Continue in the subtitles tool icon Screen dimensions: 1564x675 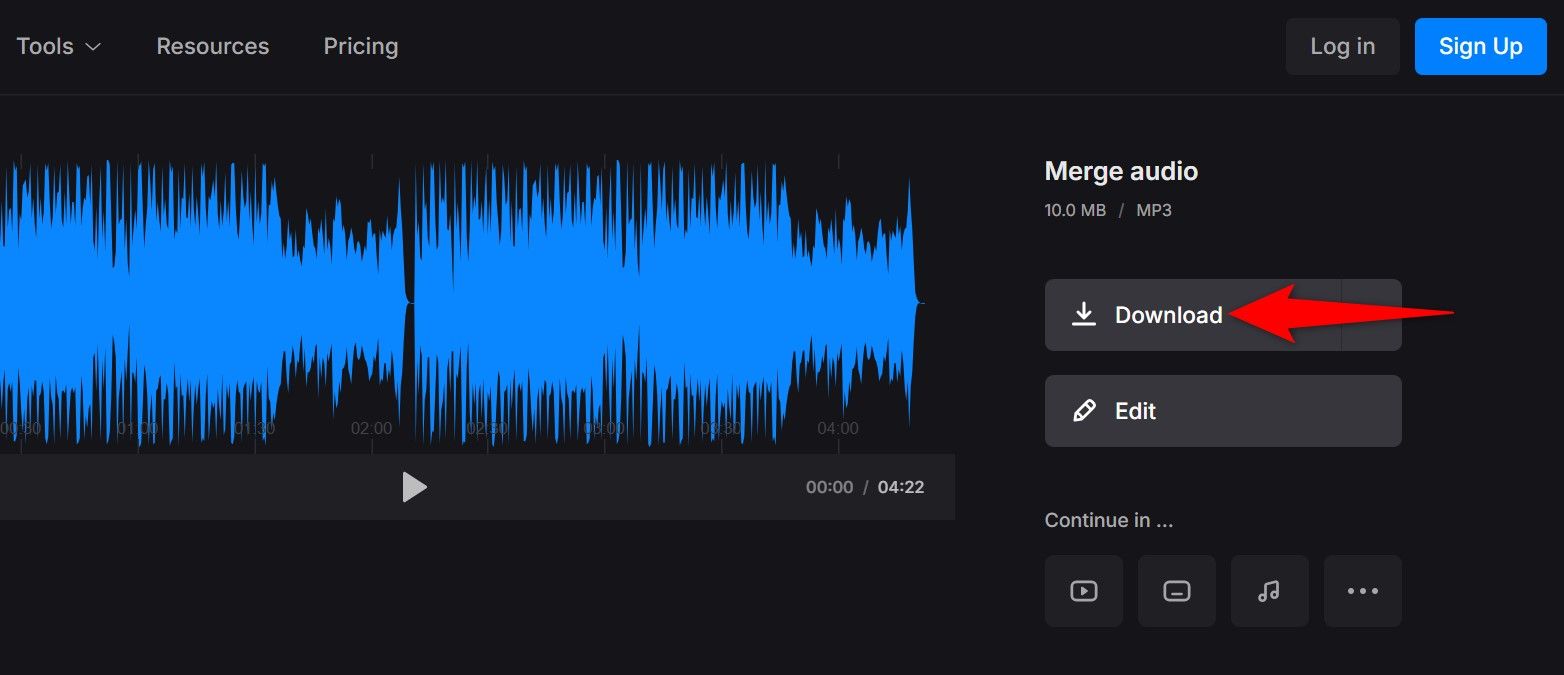coord(1176,591)
